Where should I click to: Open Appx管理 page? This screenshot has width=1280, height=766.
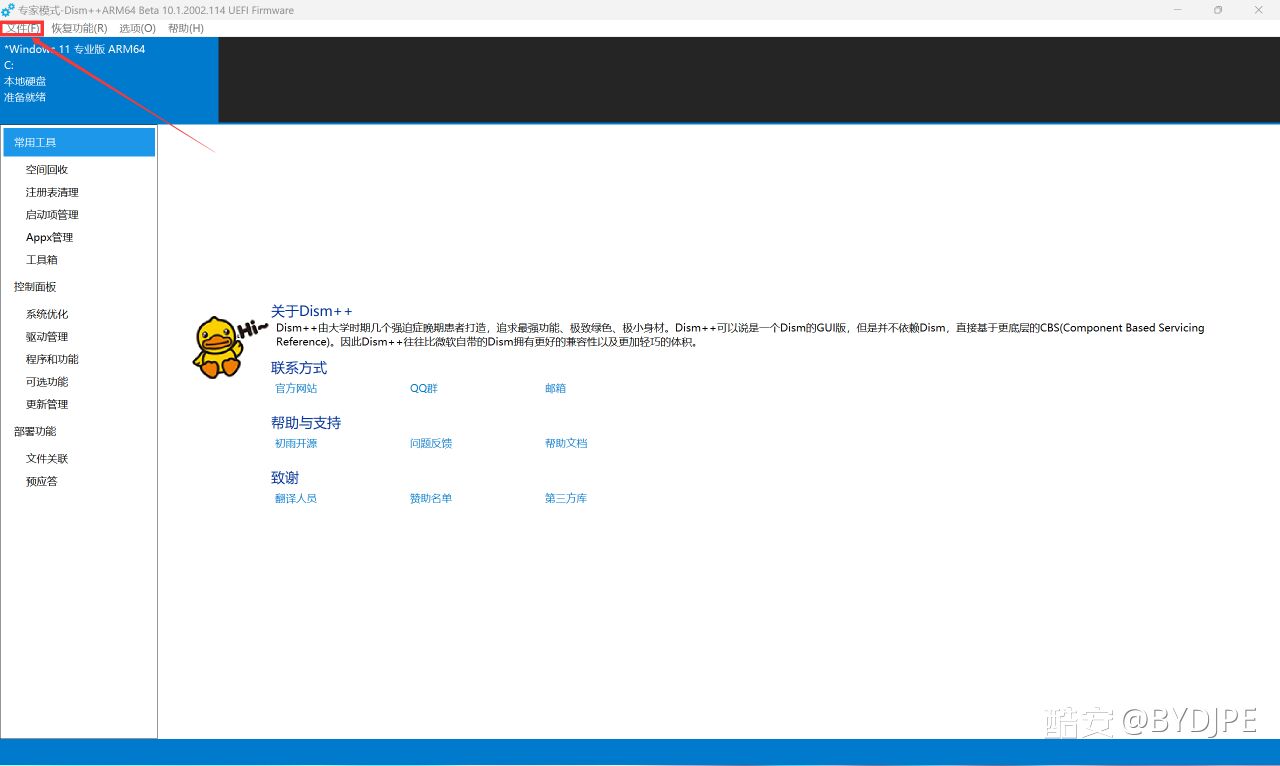pyautogui.click(x=49, y=237)
